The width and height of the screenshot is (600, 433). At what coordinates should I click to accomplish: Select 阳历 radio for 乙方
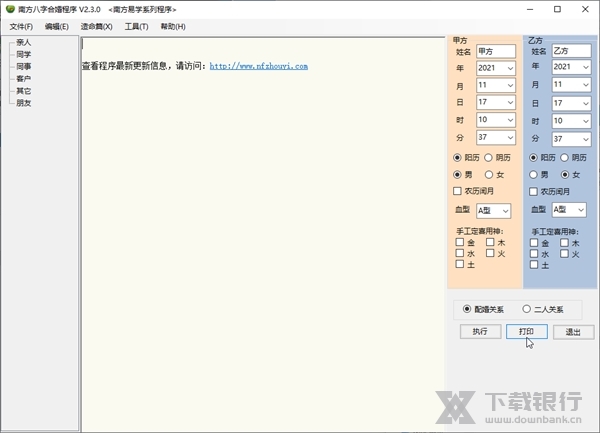533,158
